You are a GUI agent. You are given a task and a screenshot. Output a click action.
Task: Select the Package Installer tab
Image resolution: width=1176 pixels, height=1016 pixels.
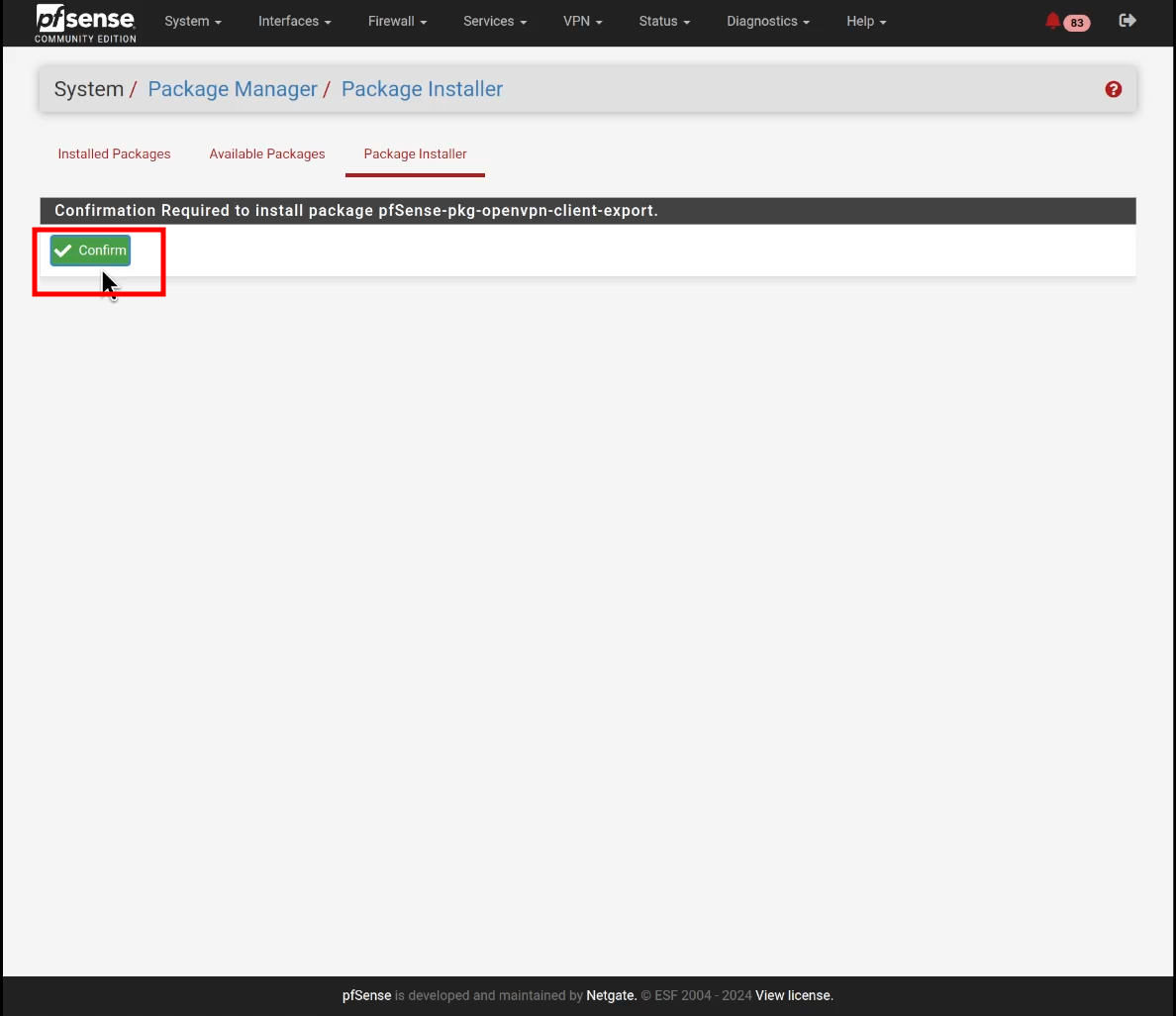(415, 153)
